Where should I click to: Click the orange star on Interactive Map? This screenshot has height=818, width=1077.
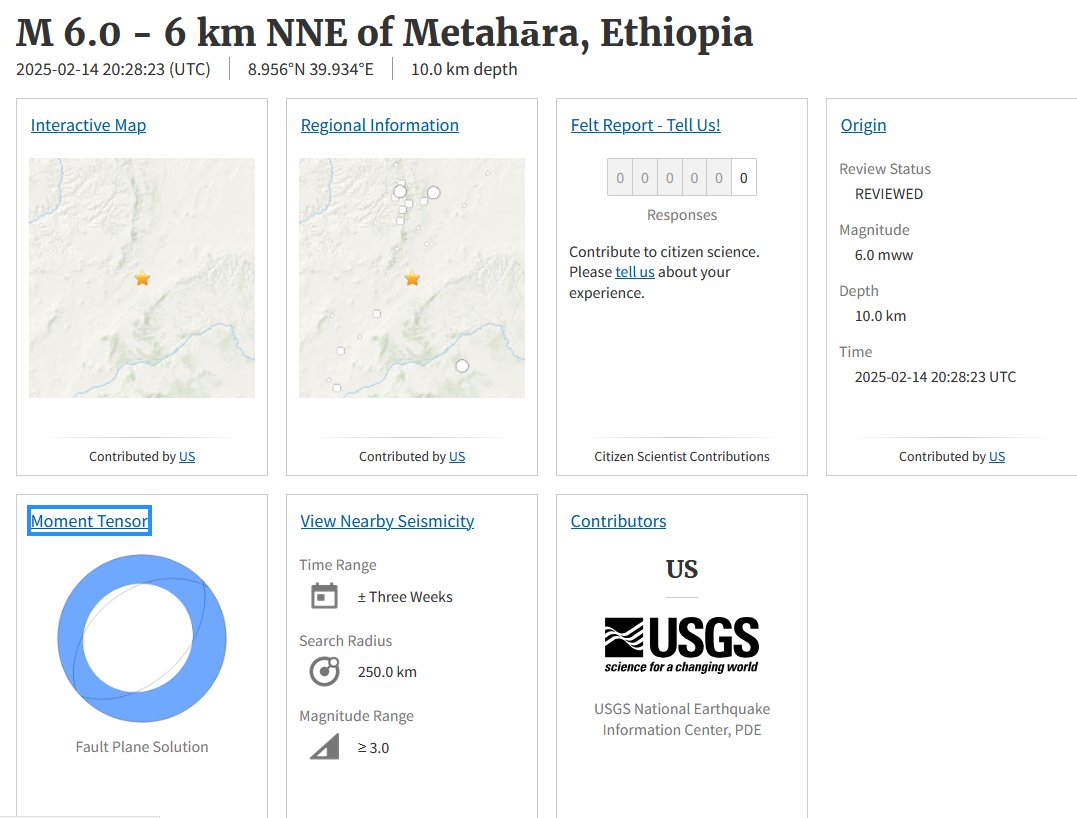point(142,278)
